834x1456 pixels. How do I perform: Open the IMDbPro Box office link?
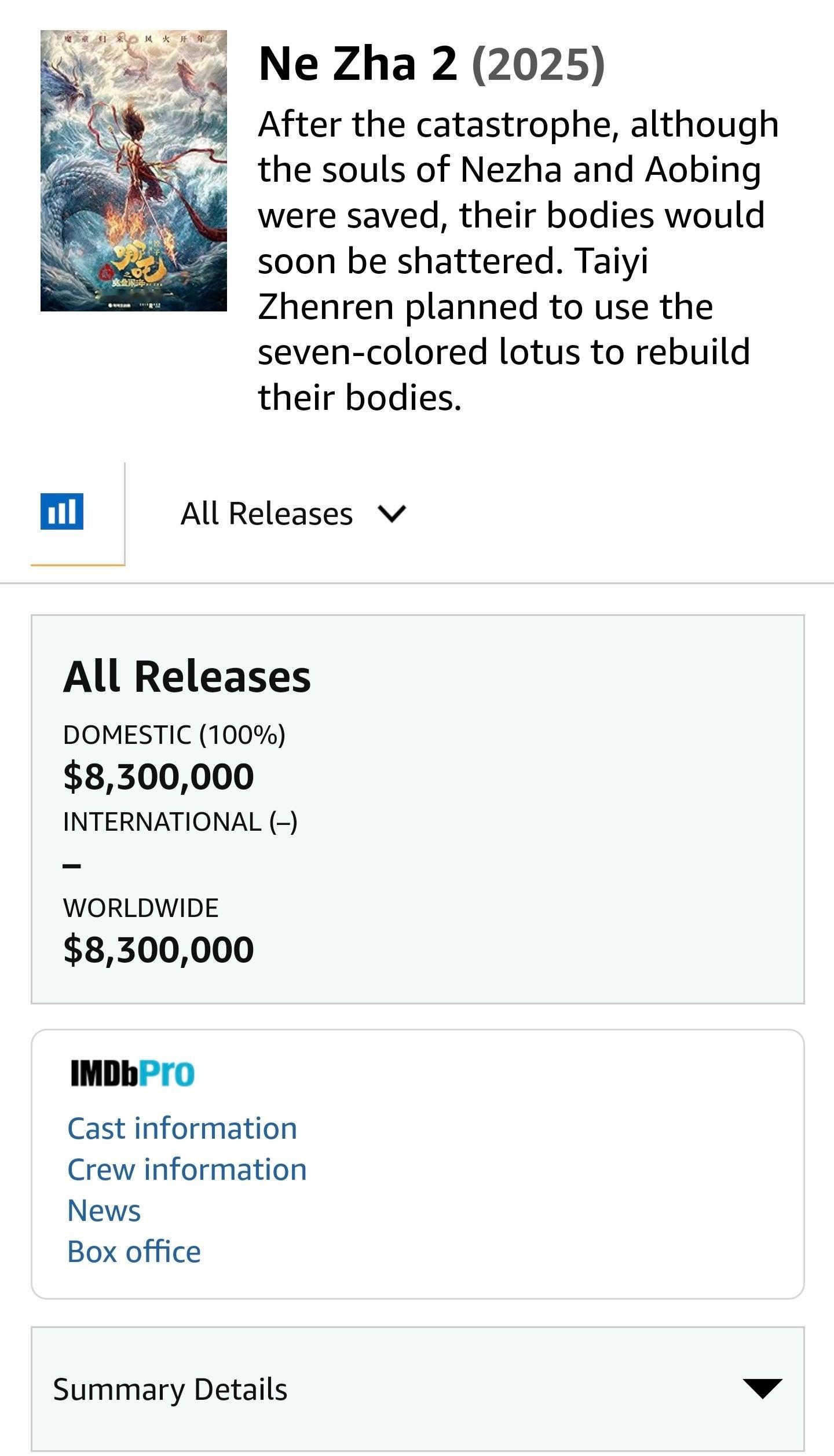[x=134, y=1252]
